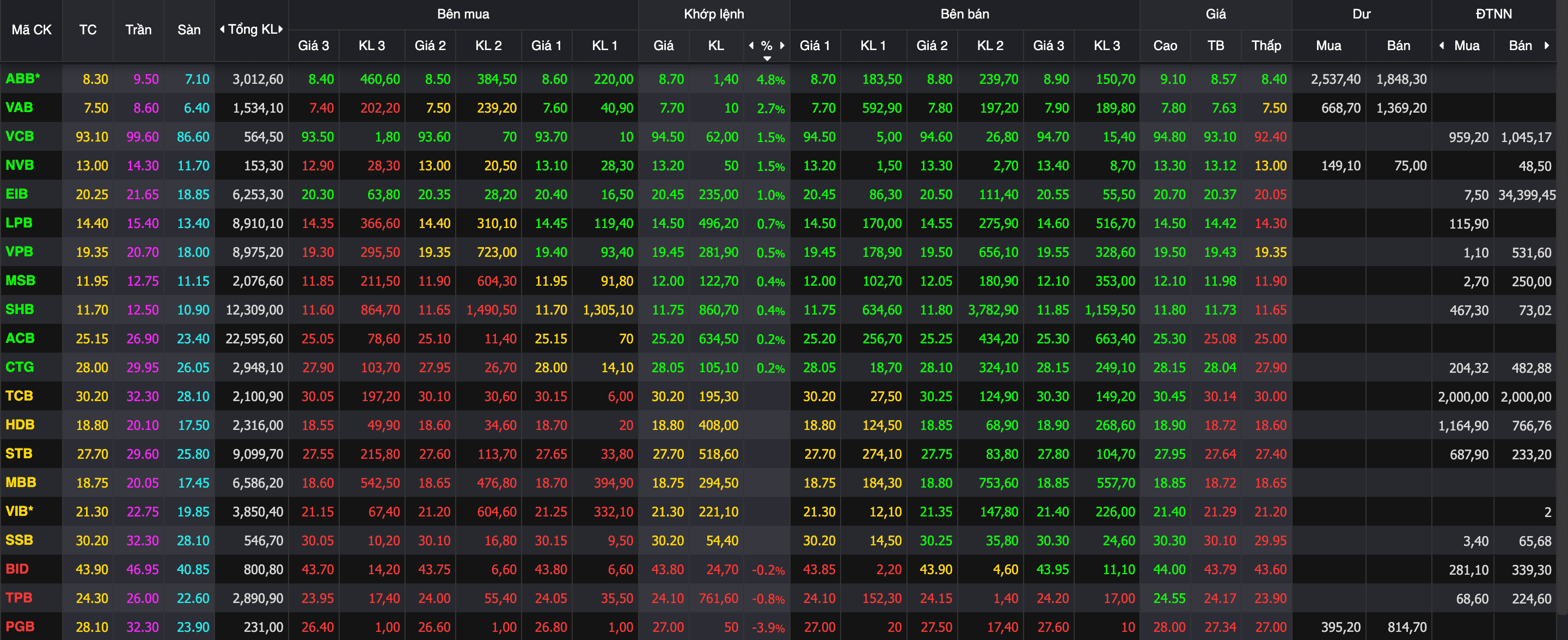Open HDB stock symbol
The image size is (1568, 640).
point(20,424)
